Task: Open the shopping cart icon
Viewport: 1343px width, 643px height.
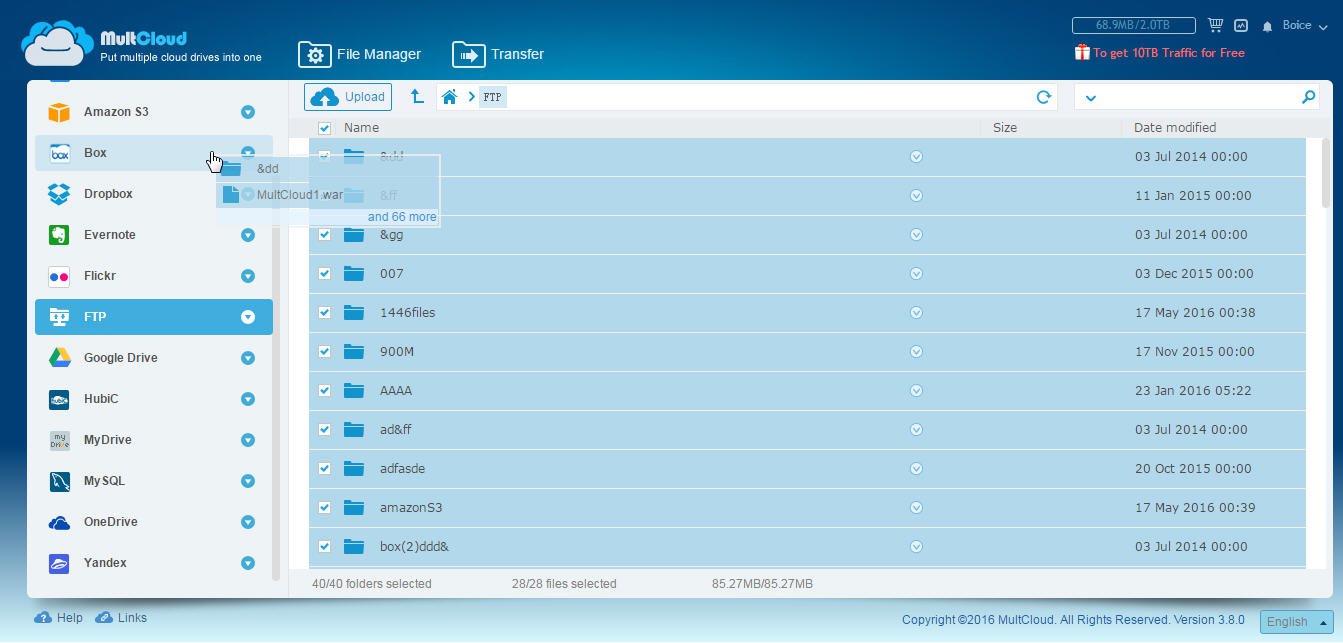Action: pos(1215,25)
